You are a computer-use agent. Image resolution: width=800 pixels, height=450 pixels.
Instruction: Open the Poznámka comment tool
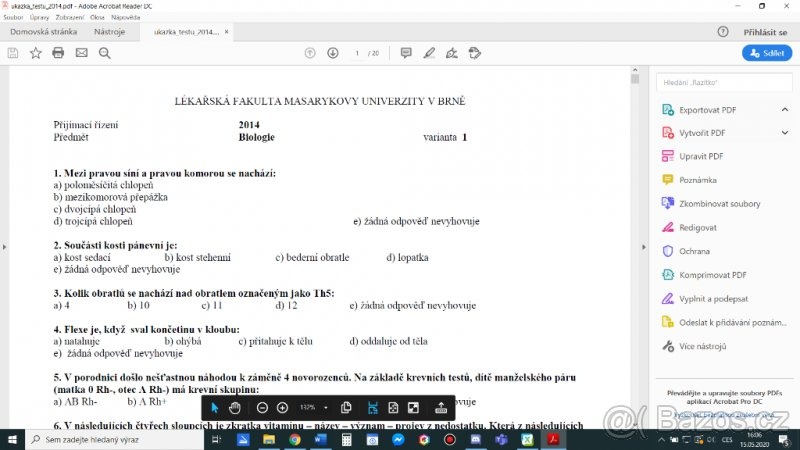(697, 180)
